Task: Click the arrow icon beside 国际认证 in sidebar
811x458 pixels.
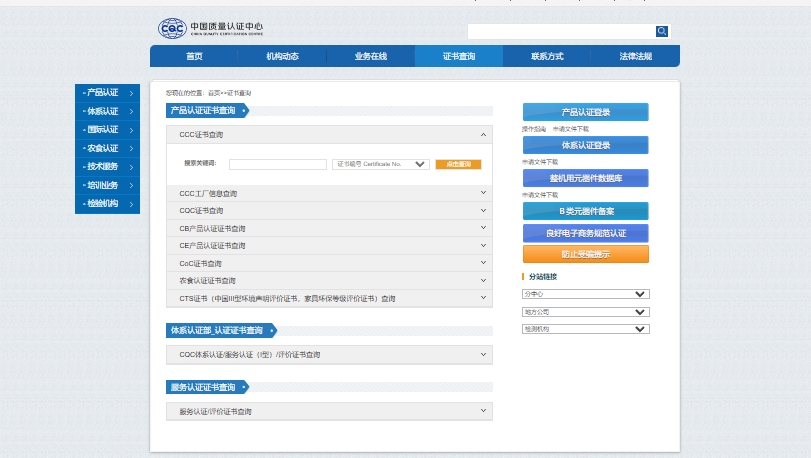Action: [x=131, y=130]
